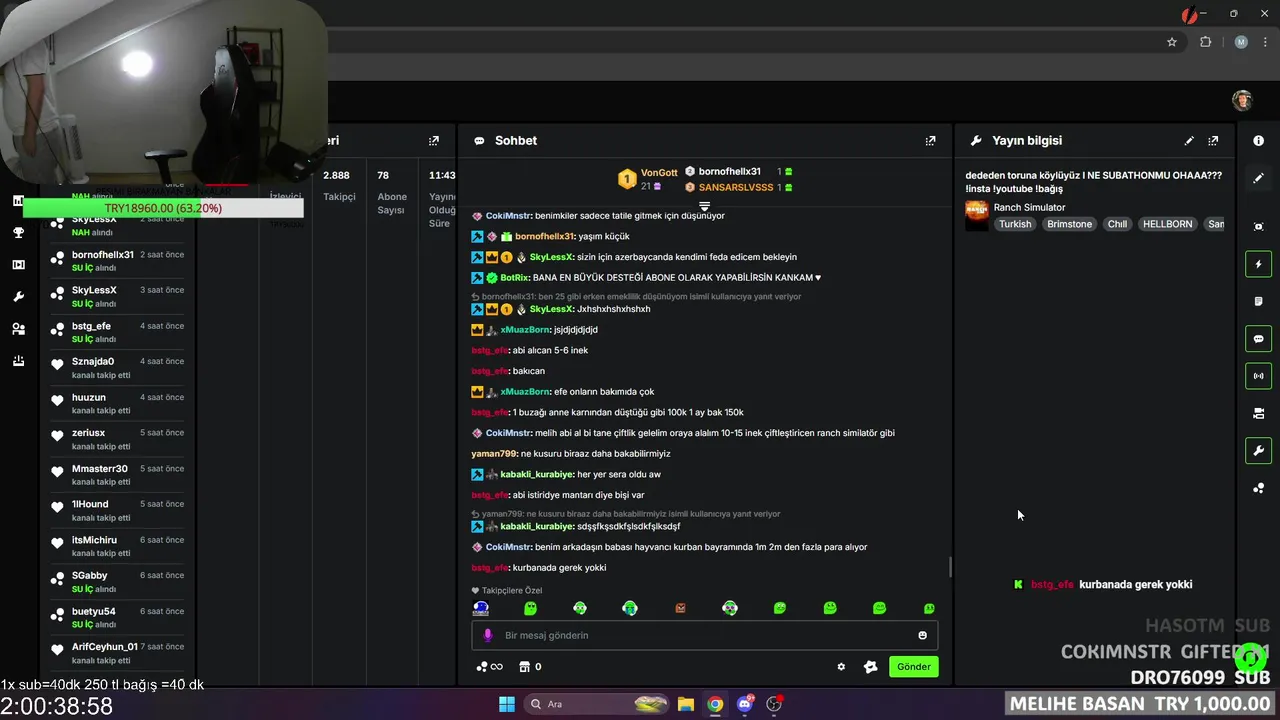Viewport: 1280px width, 720px height.
Task: Pick the orange angry emote in emote row
Action: point(680,608)
